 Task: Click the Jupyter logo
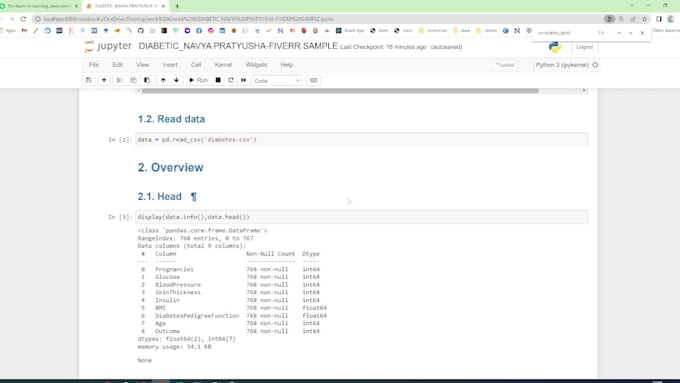[108, 46]
